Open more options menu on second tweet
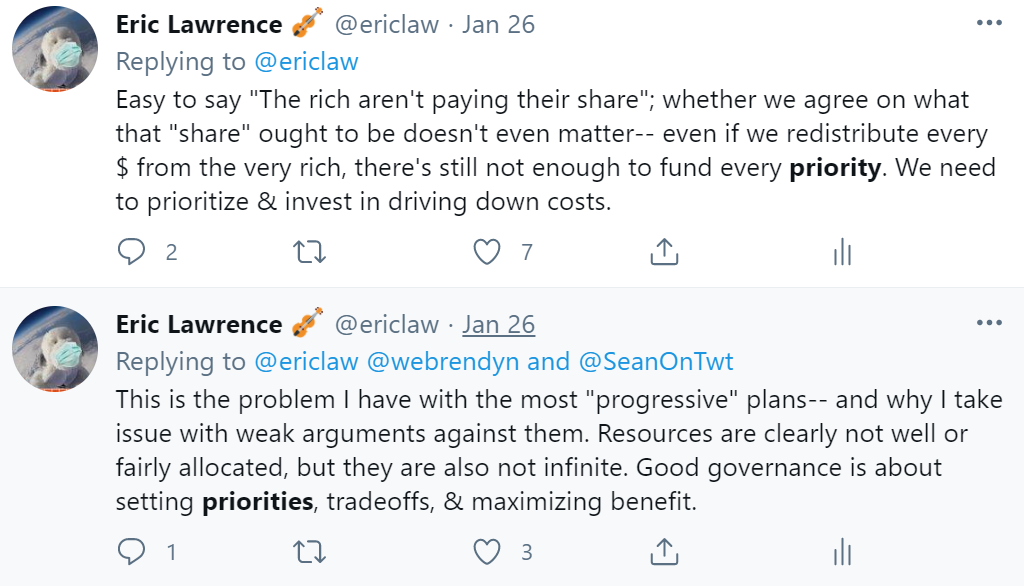Image resolution: width=1024 pixels, height=586 pixels. (x=988, y=322)
